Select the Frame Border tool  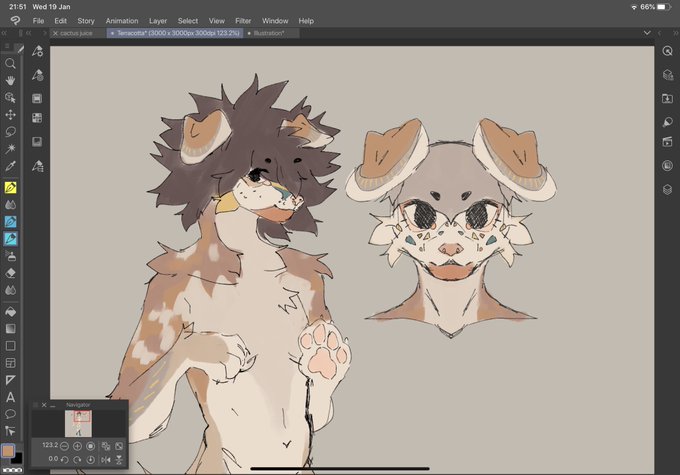[x=10, y=363]
